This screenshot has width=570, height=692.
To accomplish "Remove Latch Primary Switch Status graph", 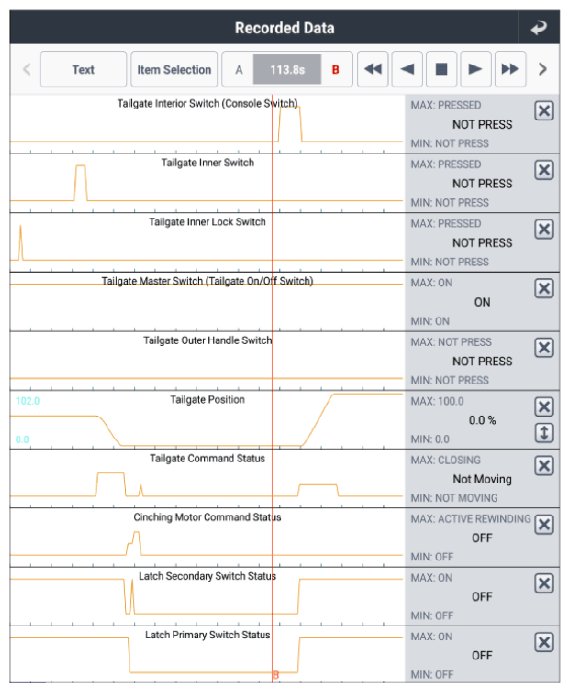I will coord(544,642).
